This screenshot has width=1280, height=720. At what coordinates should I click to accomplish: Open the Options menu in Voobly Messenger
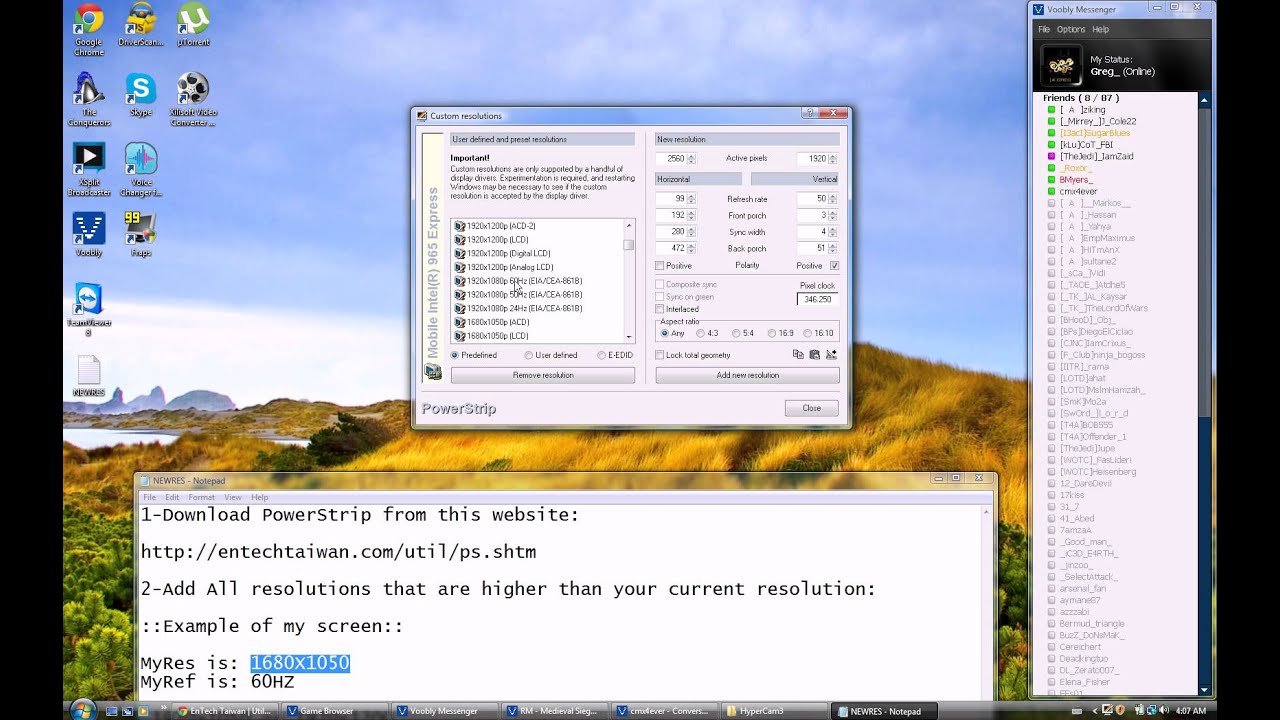(1071, 29)
